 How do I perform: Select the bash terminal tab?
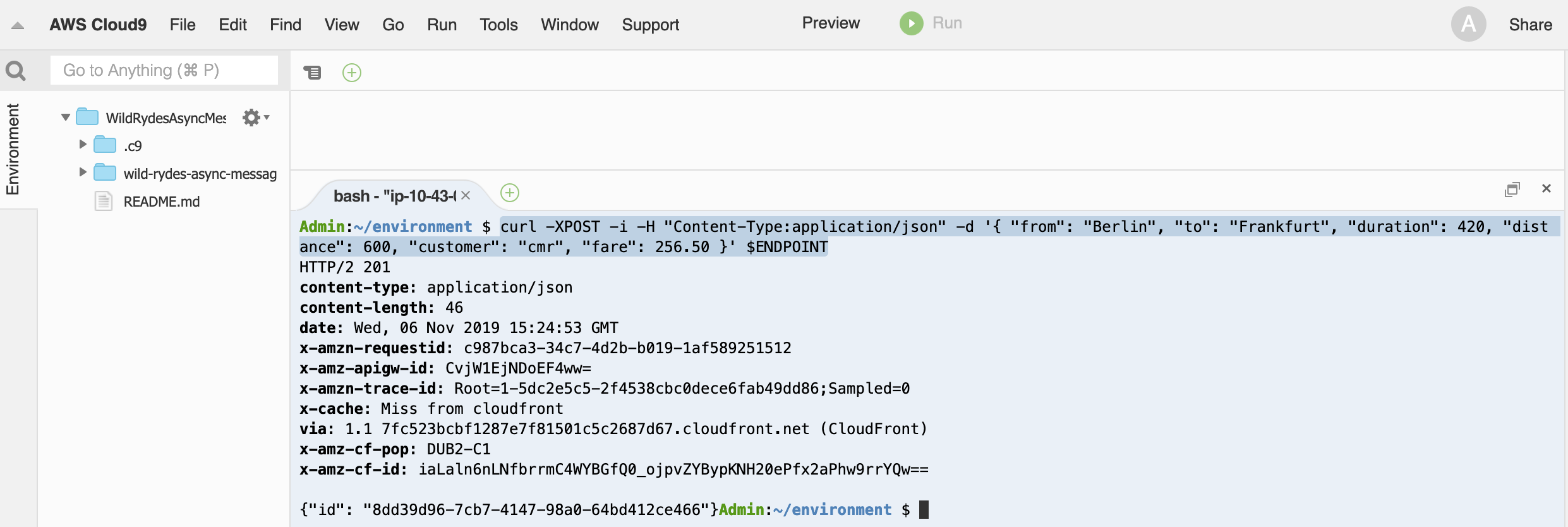(x=395, y=196)
